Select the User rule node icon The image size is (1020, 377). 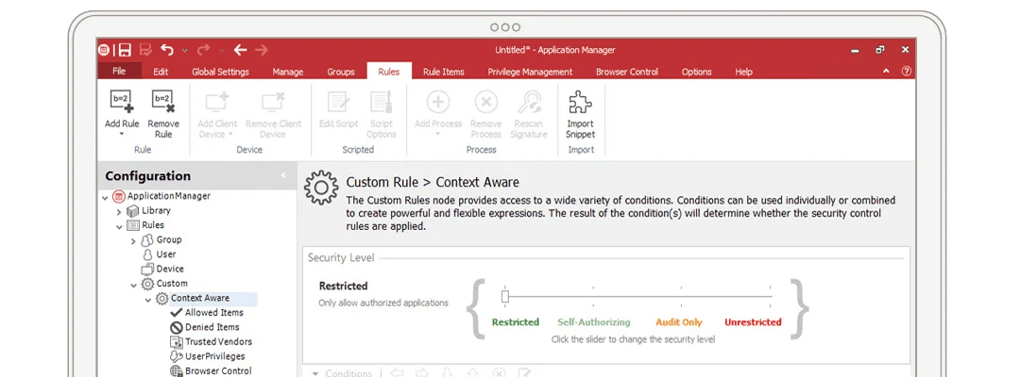pyautogui.click(x=148, y=255)
